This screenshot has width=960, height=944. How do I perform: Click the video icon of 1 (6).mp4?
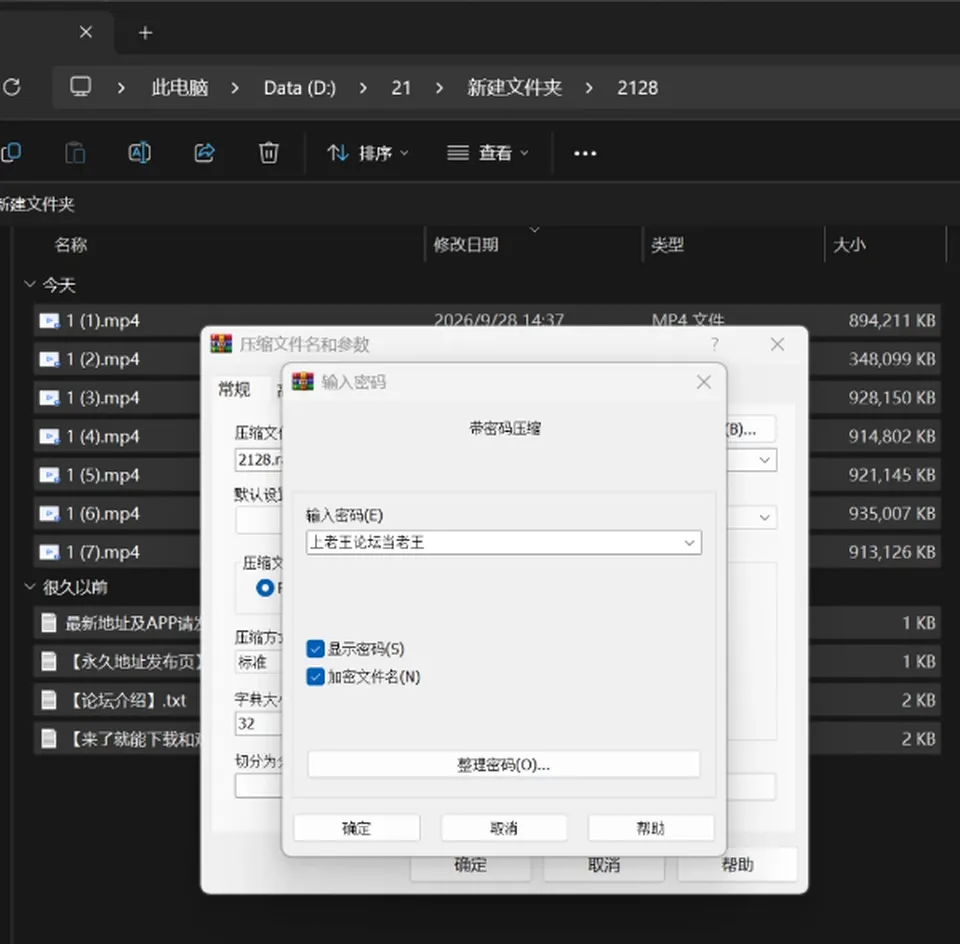click(49, 514)
